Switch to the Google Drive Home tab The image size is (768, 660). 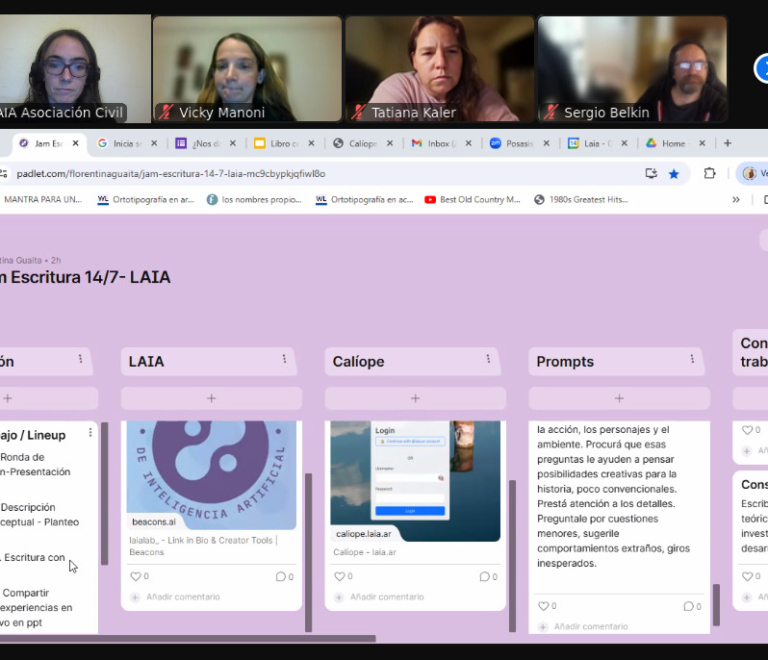673,143
